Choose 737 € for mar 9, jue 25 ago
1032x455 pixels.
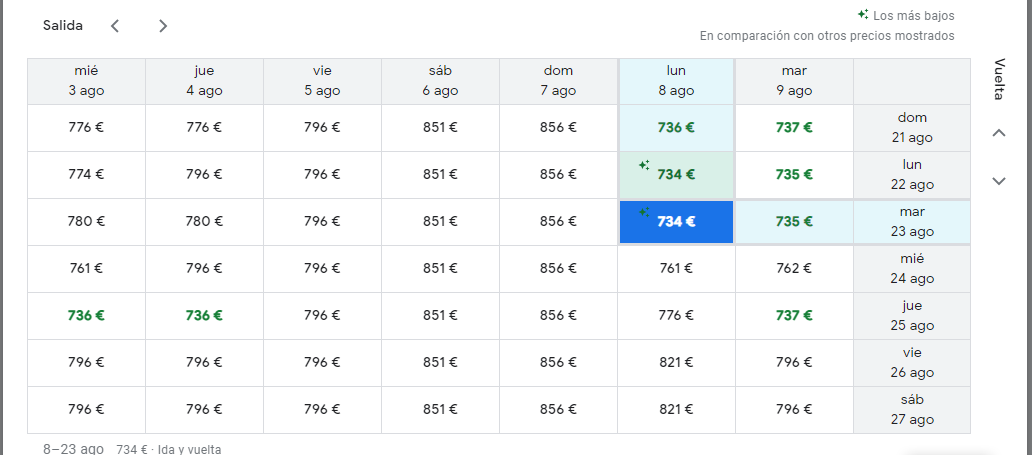coord(794,316)
